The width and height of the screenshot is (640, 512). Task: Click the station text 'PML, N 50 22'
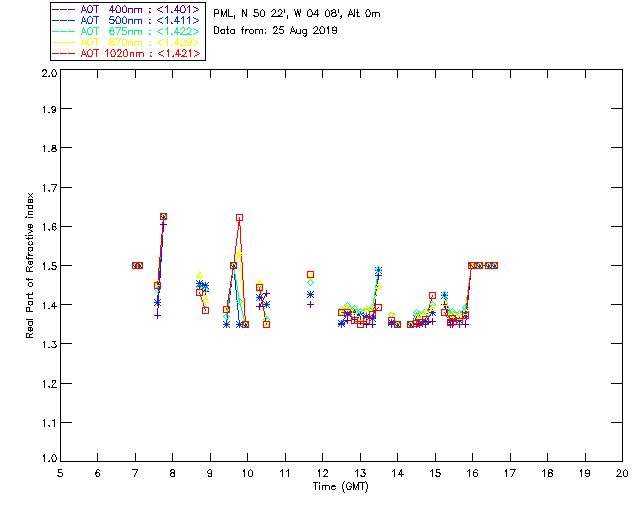coord(251,14)
